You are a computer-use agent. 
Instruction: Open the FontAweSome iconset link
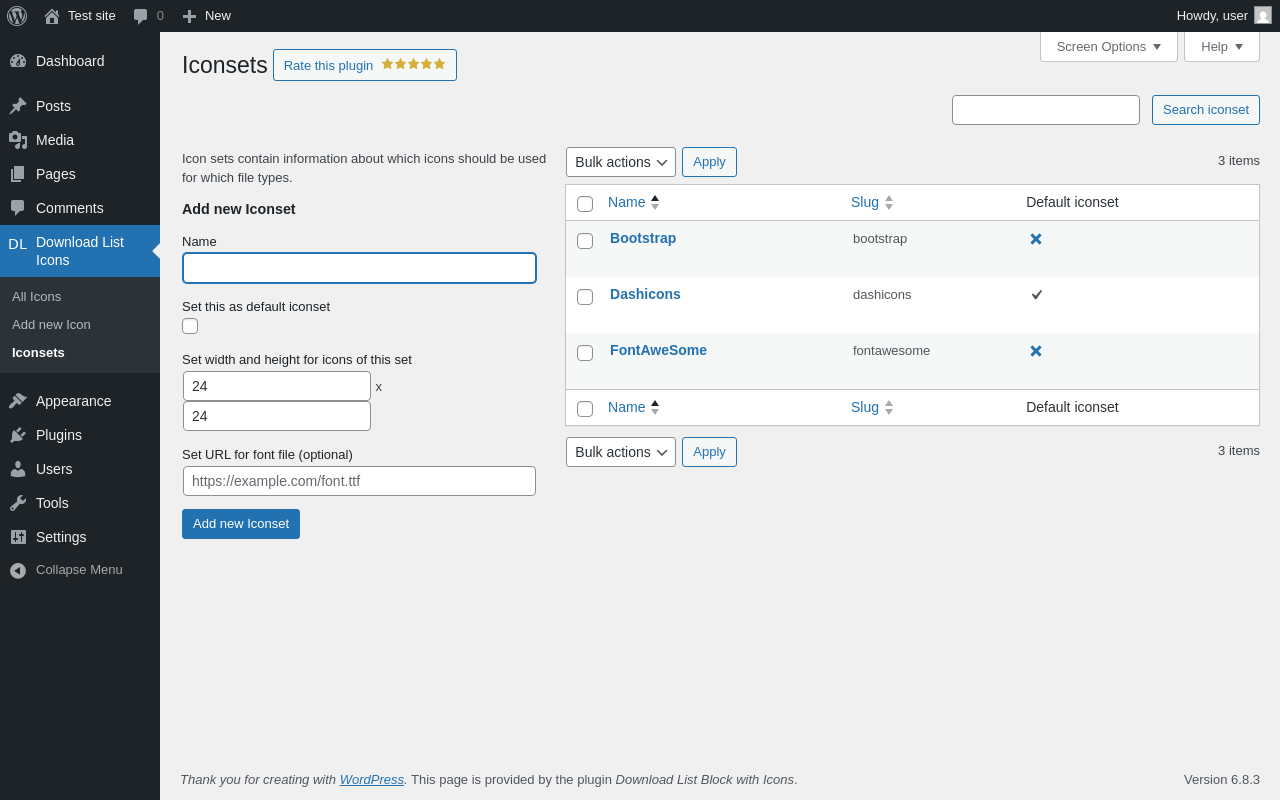[658, 350]
